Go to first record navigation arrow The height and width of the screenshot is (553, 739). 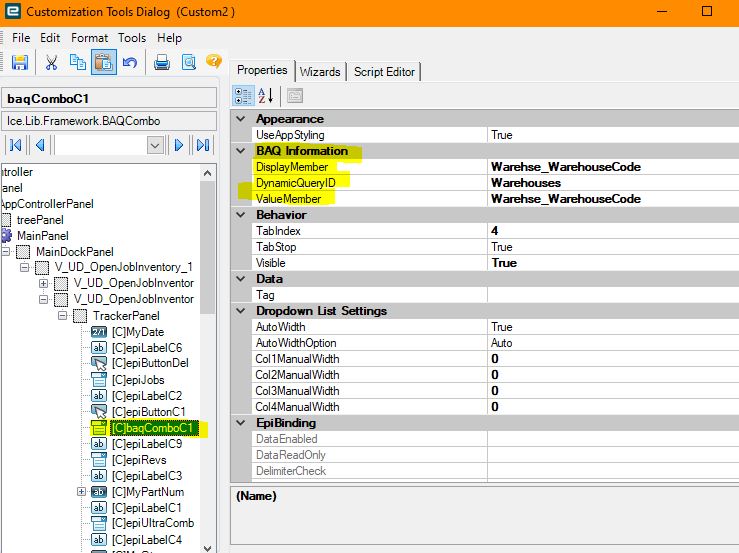16,145
